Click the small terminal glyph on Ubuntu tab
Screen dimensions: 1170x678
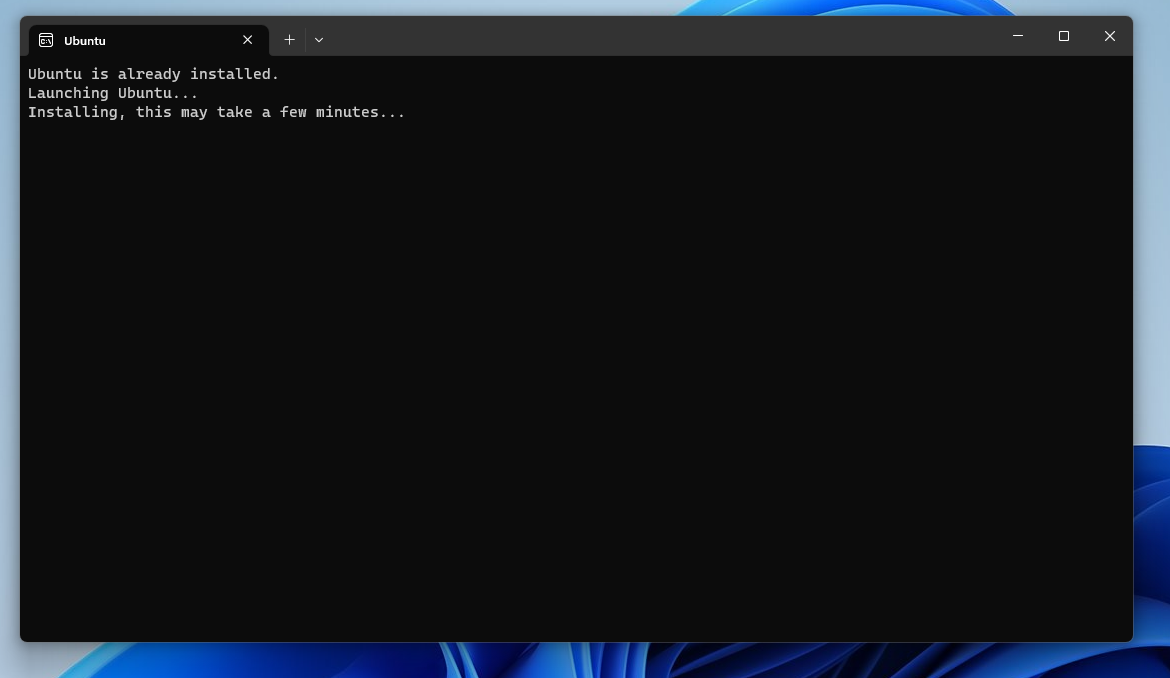[x=45, y=40]
